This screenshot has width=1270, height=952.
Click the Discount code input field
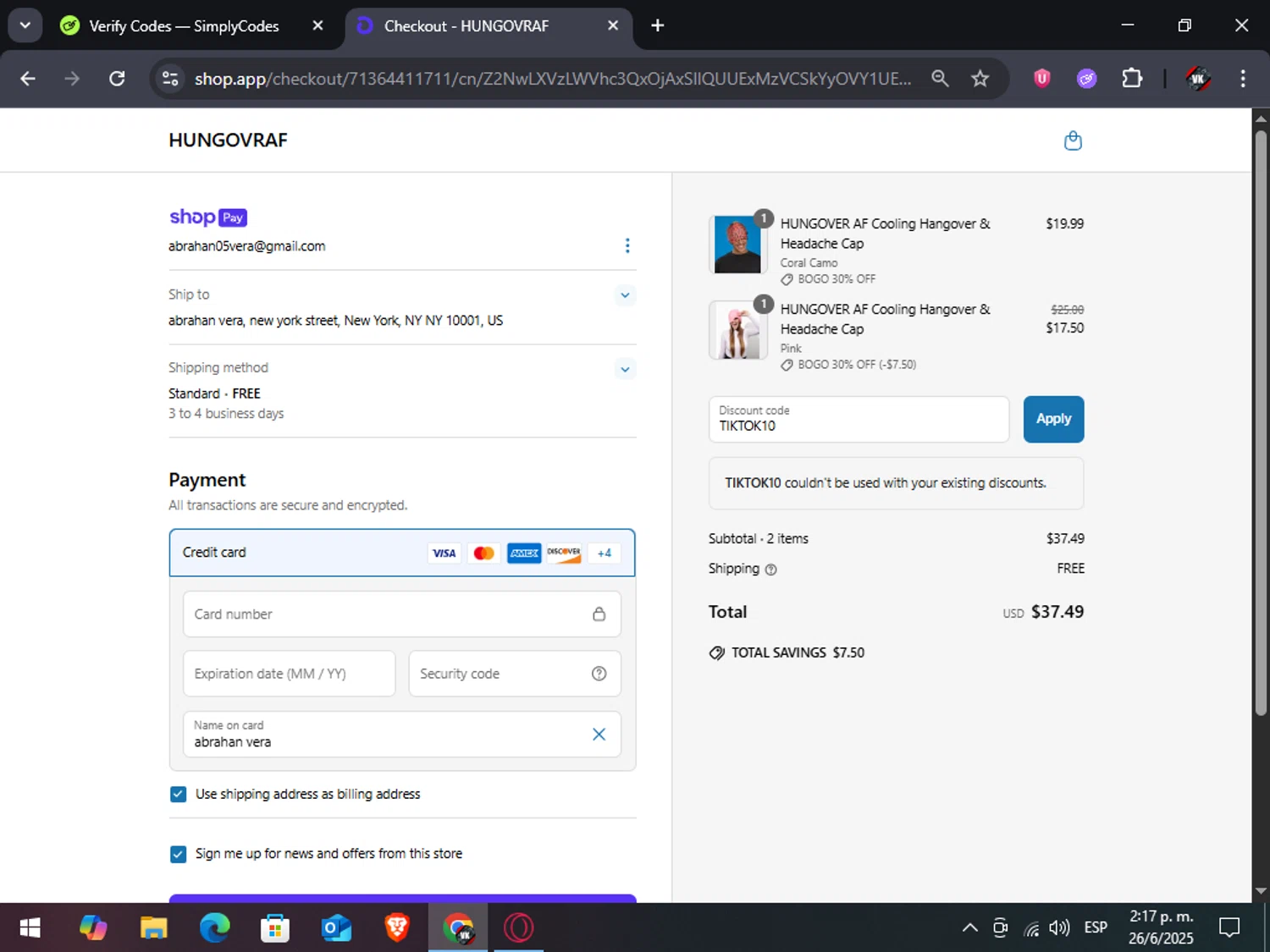(859, 419)
